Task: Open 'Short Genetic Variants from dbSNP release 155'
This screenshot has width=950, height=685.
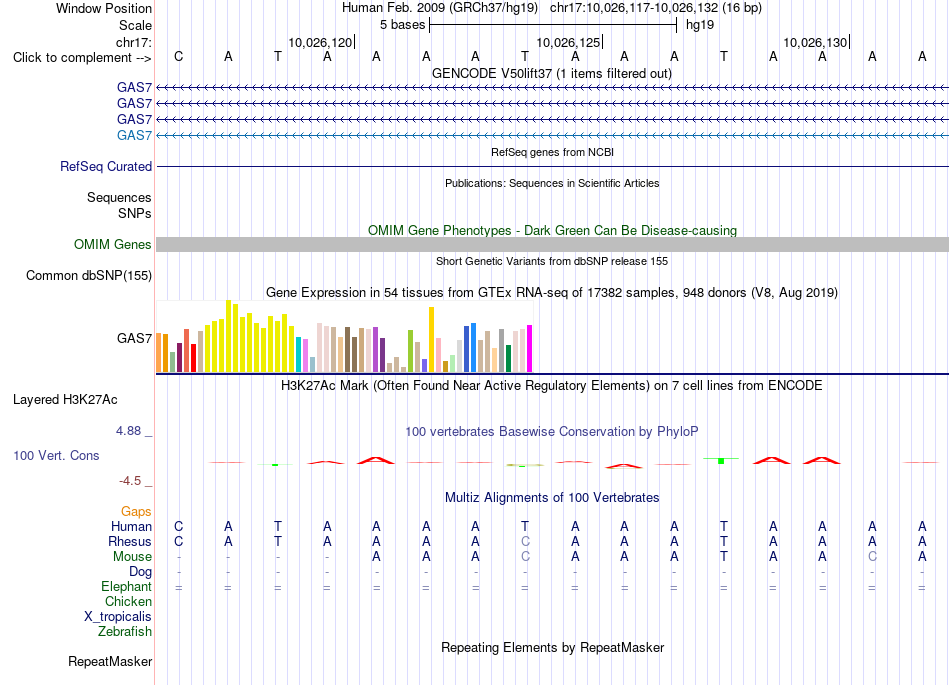Action: point(552,261)
